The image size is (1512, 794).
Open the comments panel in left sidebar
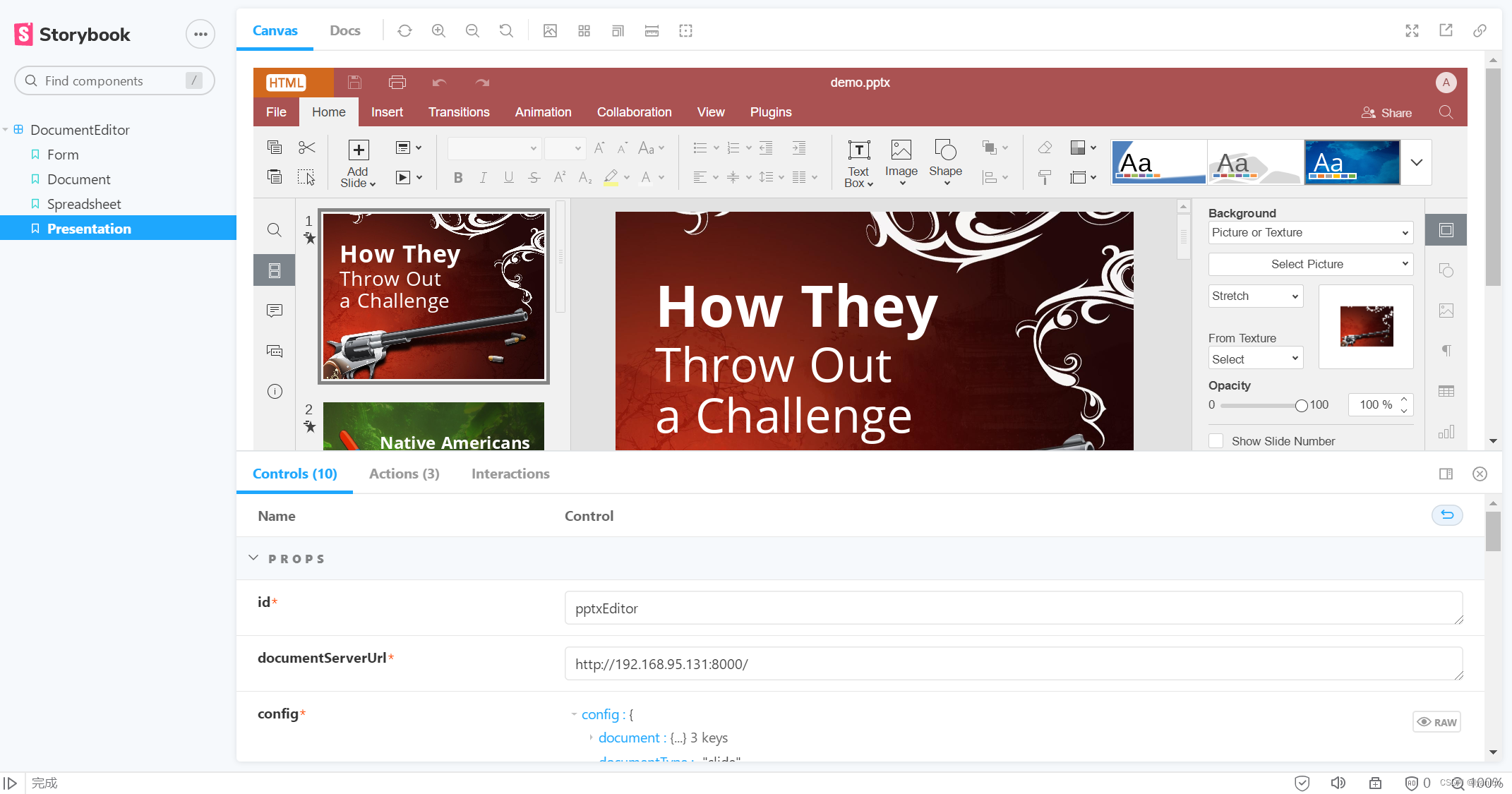275,311
